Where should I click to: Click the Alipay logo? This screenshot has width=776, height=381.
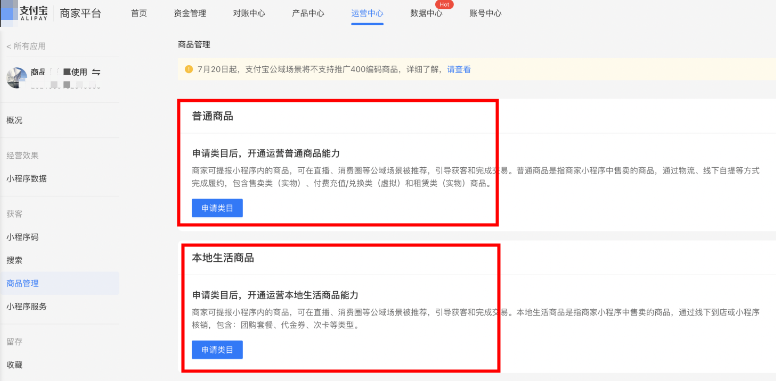coord(25,13)
